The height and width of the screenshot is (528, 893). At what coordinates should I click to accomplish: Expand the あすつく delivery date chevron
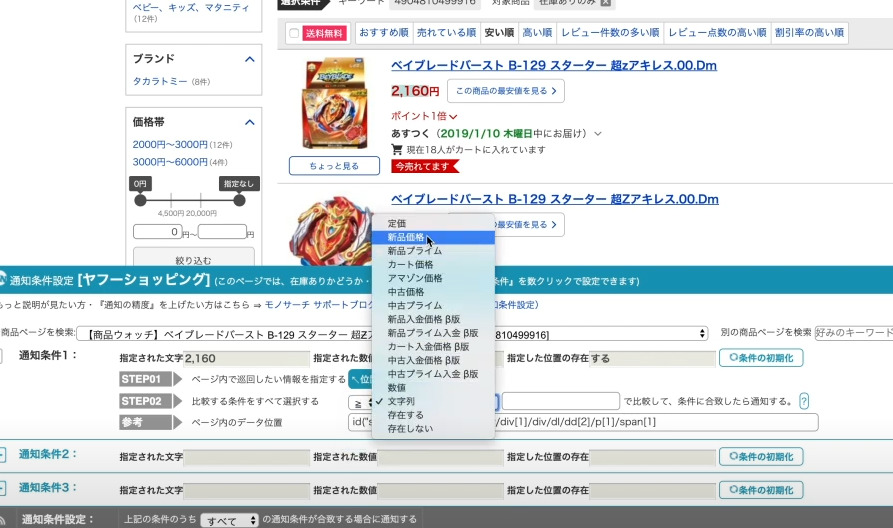(x=598, y=133)
